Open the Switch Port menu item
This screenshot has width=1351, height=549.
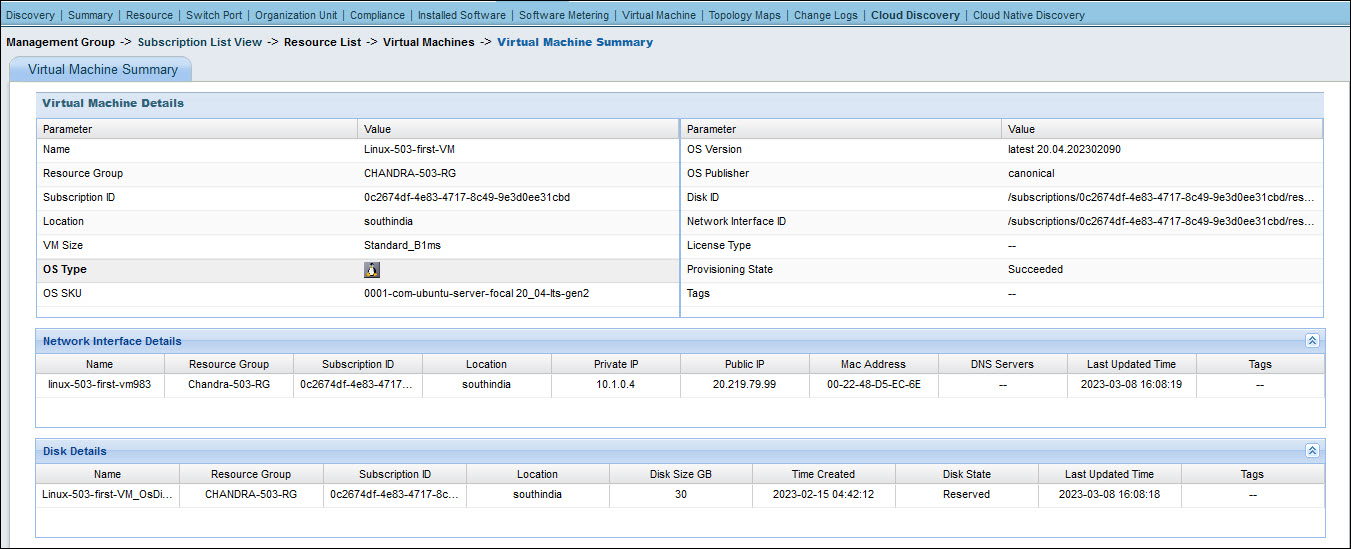214,15
